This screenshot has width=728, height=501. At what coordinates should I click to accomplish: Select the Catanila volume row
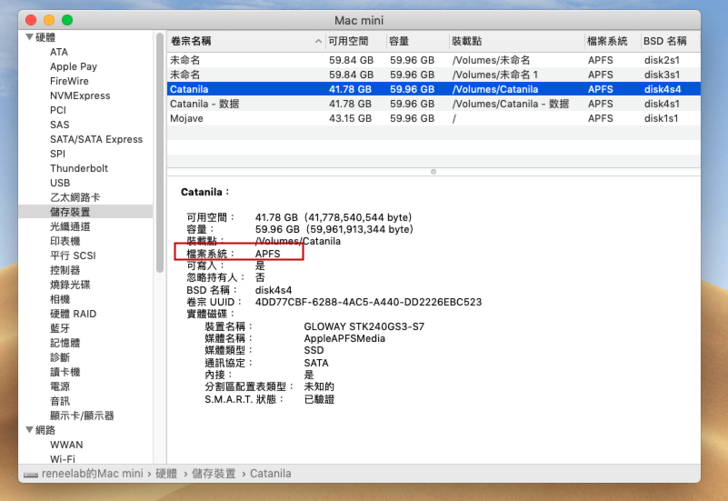433,89
